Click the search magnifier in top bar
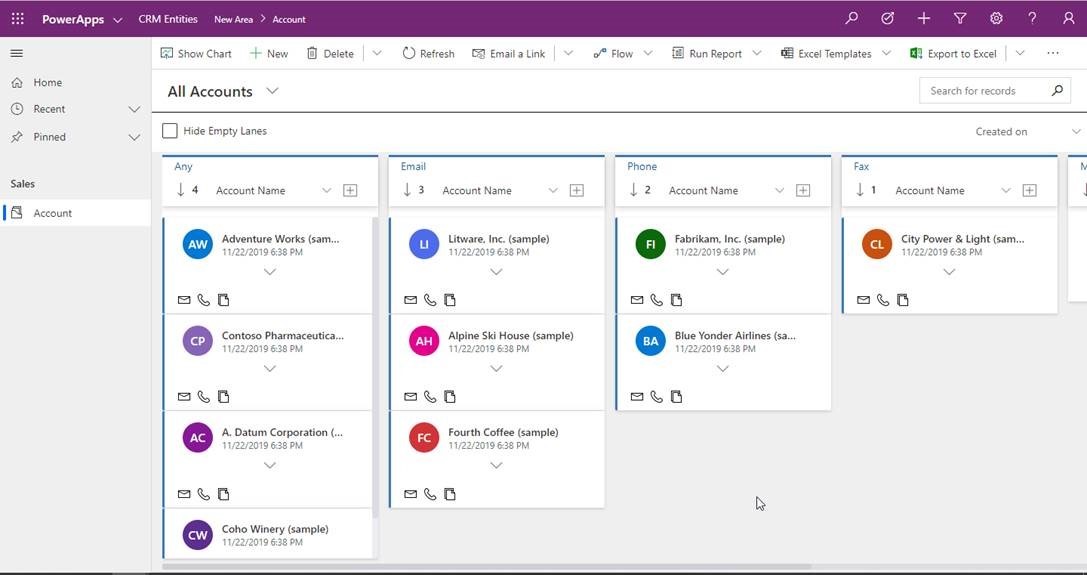Viewport: 1087px width, 575px height. [851, 19]
